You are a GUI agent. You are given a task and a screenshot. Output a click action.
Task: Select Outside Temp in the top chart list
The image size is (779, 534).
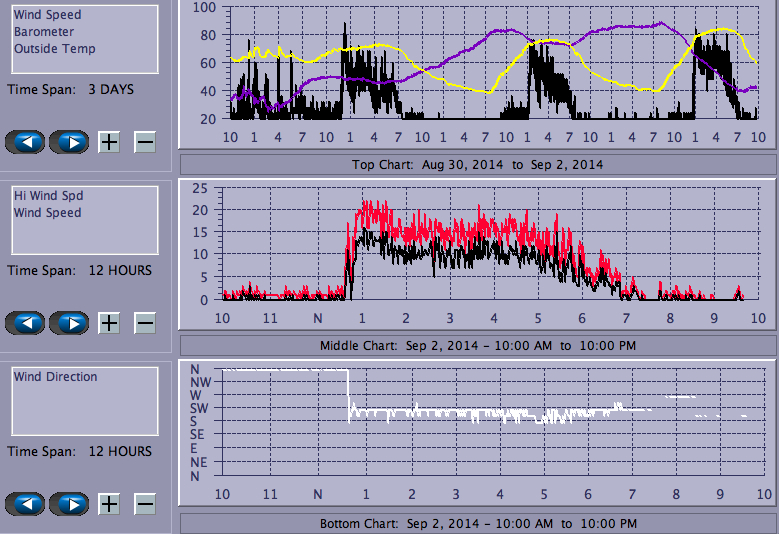pyautogui.click(x=54, y=49)
